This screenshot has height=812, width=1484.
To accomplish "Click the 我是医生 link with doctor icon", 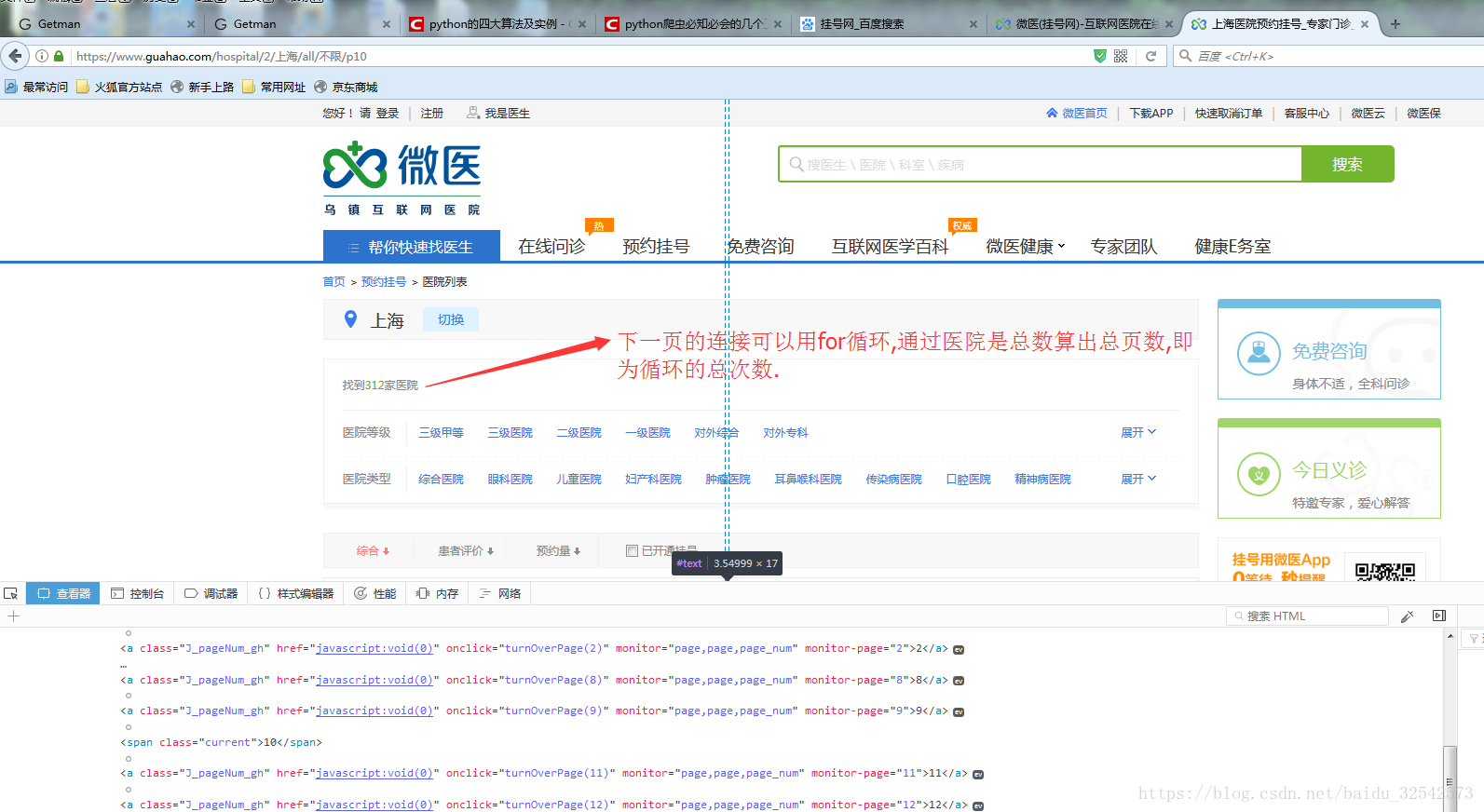I will [x=498, y=113].
